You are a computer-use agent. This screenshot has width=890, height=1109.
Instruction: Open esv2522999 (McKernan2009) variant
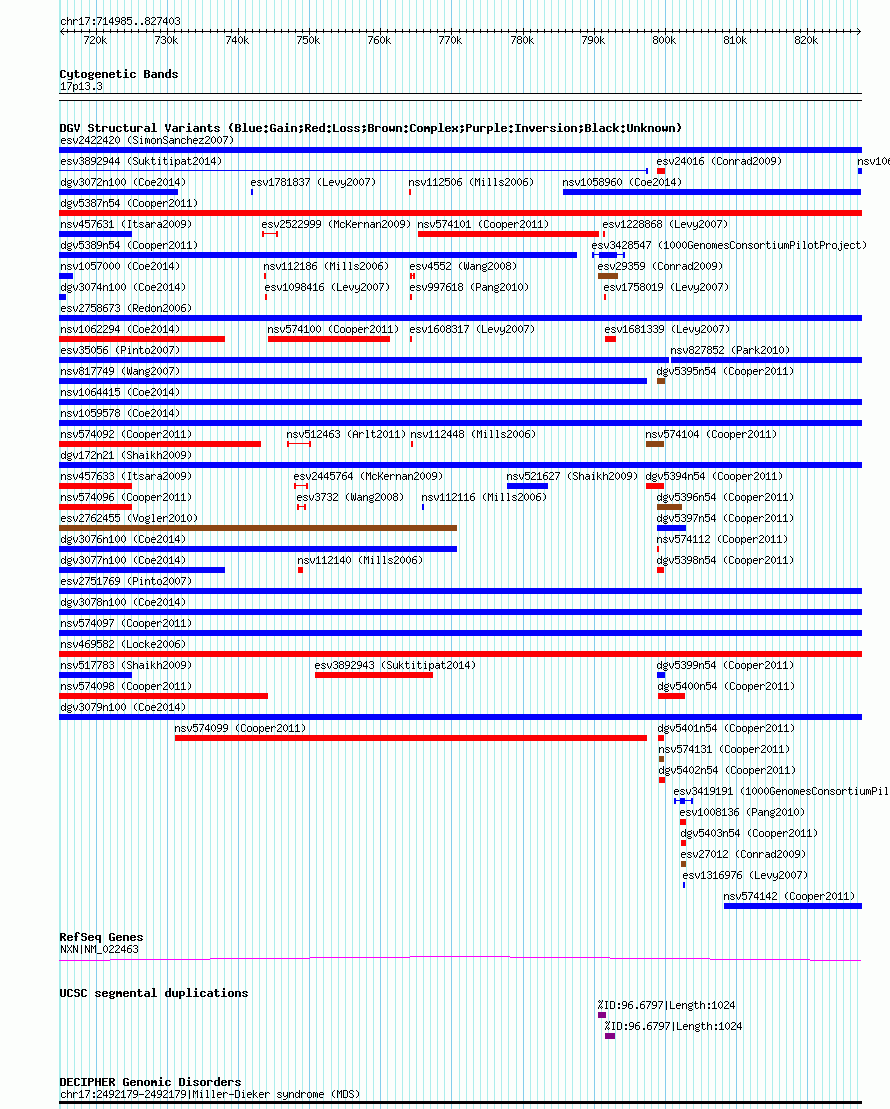coord(336,224)
